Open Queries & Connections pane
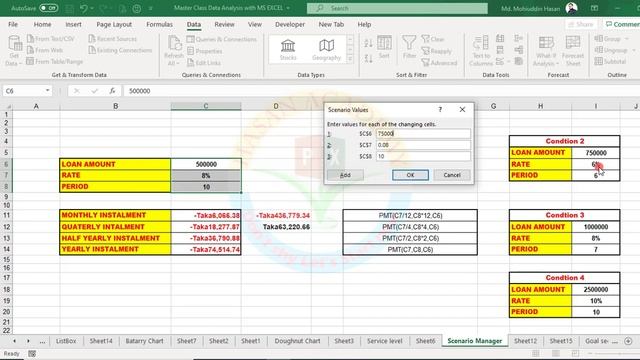Image resolution: width=640 pixels, height=360 pixels. click(x=222, y=39)
